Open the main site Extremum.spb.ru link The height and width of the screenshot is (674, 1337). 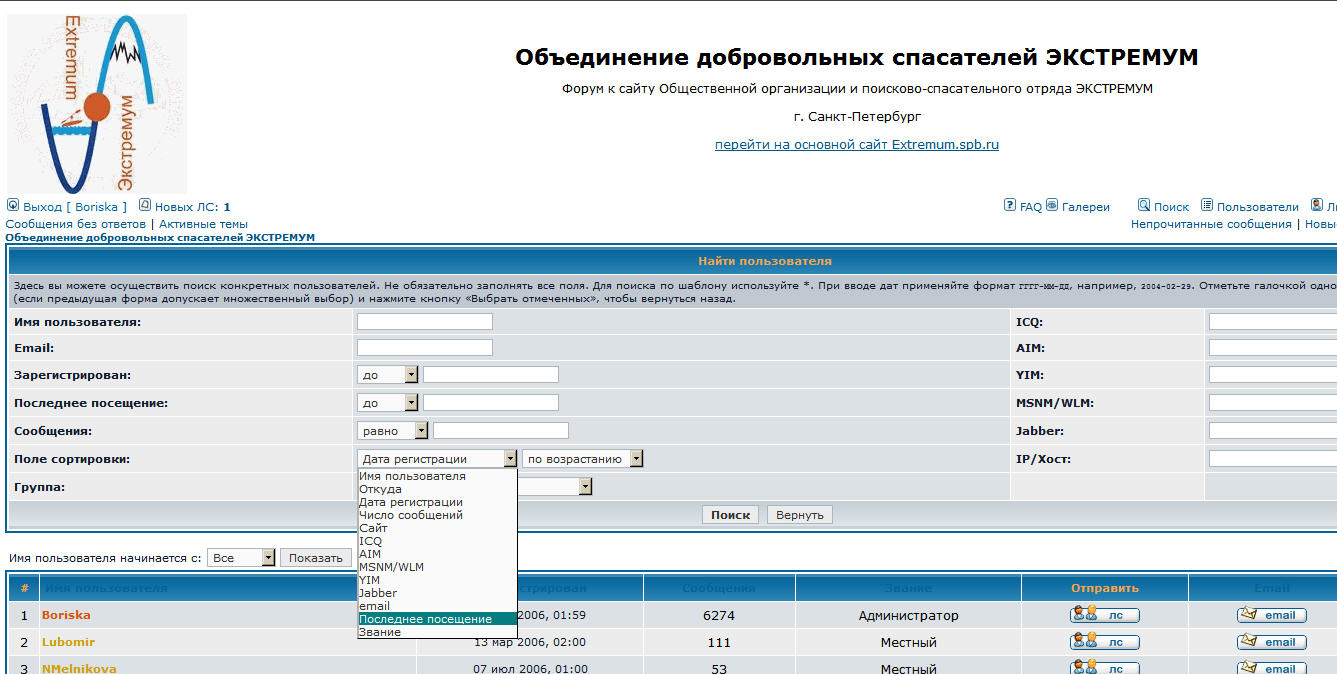(x=856, y=144)
